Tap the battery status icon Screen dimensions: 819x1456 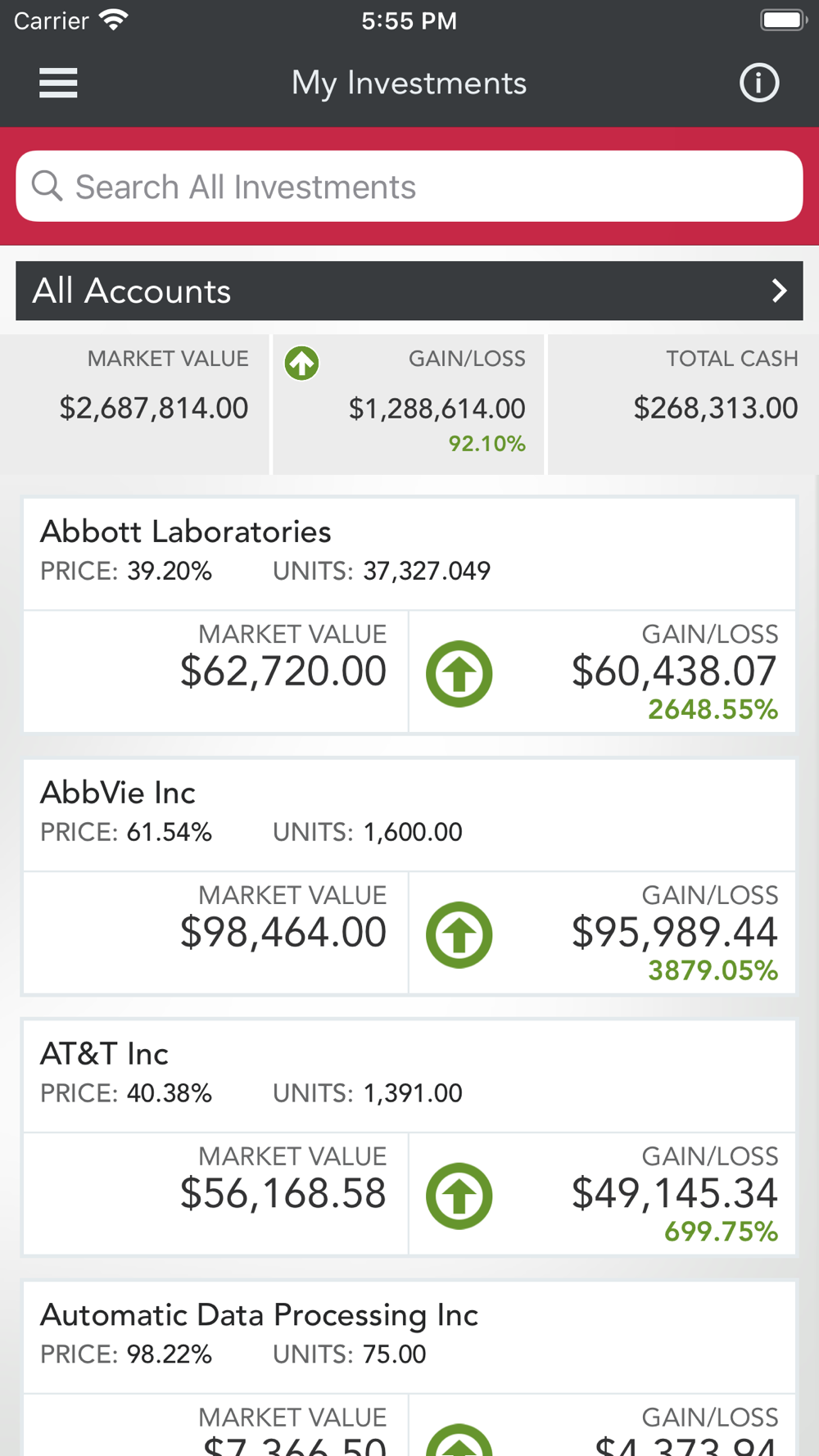[x=783, y=20]
